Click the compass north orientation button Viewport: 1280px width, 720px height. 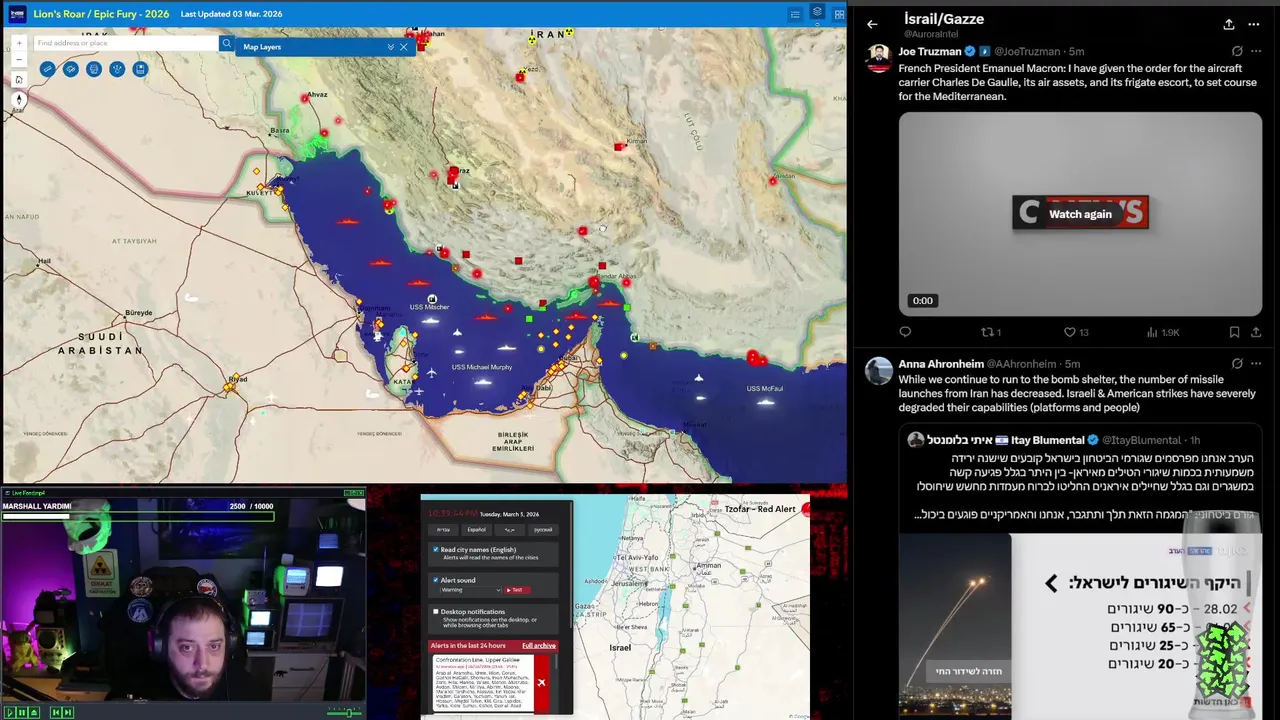click(19, 100)
